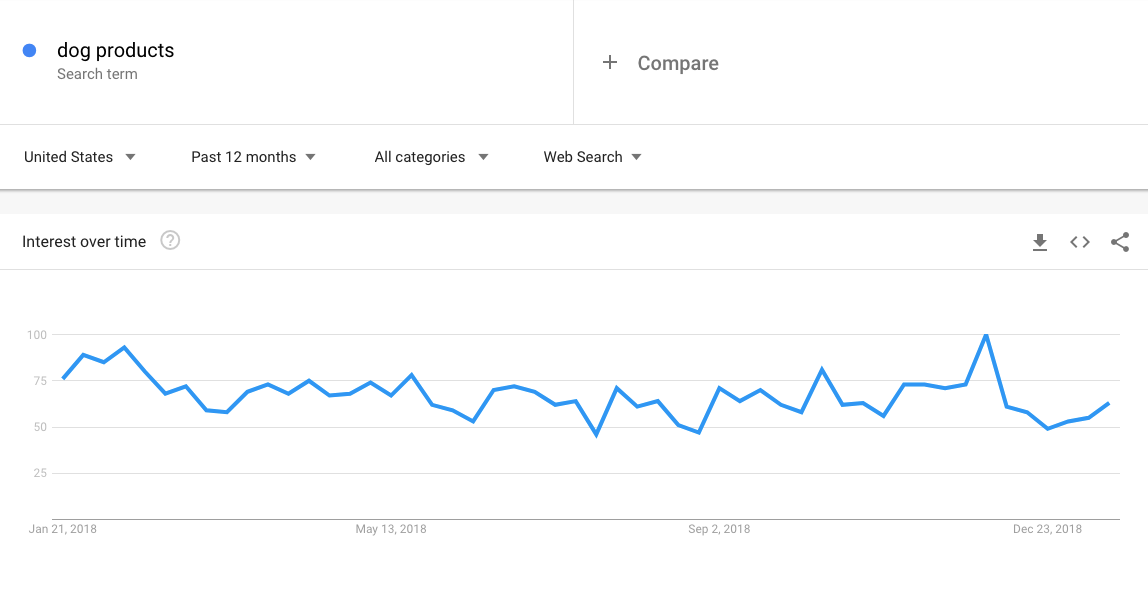Click the Jan 21, 2018 axis label

click(62, 529)
